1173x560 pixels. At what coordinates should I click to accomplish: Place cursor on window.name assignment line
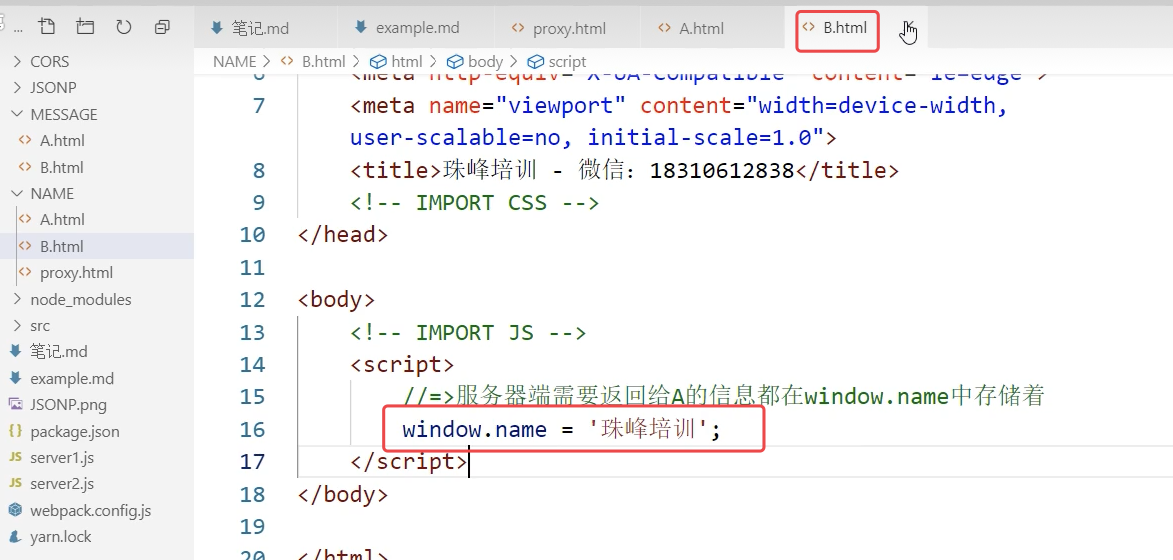(x=561, y=429)
